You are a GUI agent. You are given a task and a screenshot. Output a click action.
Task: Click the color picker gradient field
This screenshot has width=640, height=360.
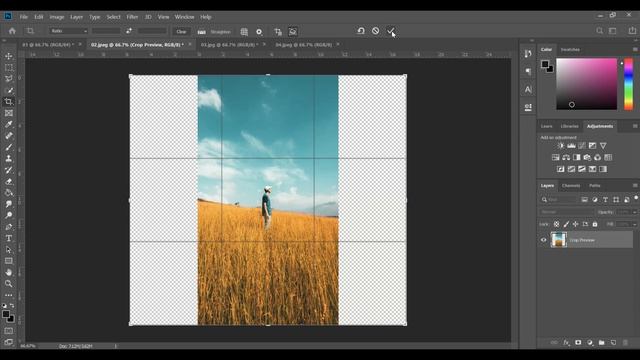pos(587,84)
